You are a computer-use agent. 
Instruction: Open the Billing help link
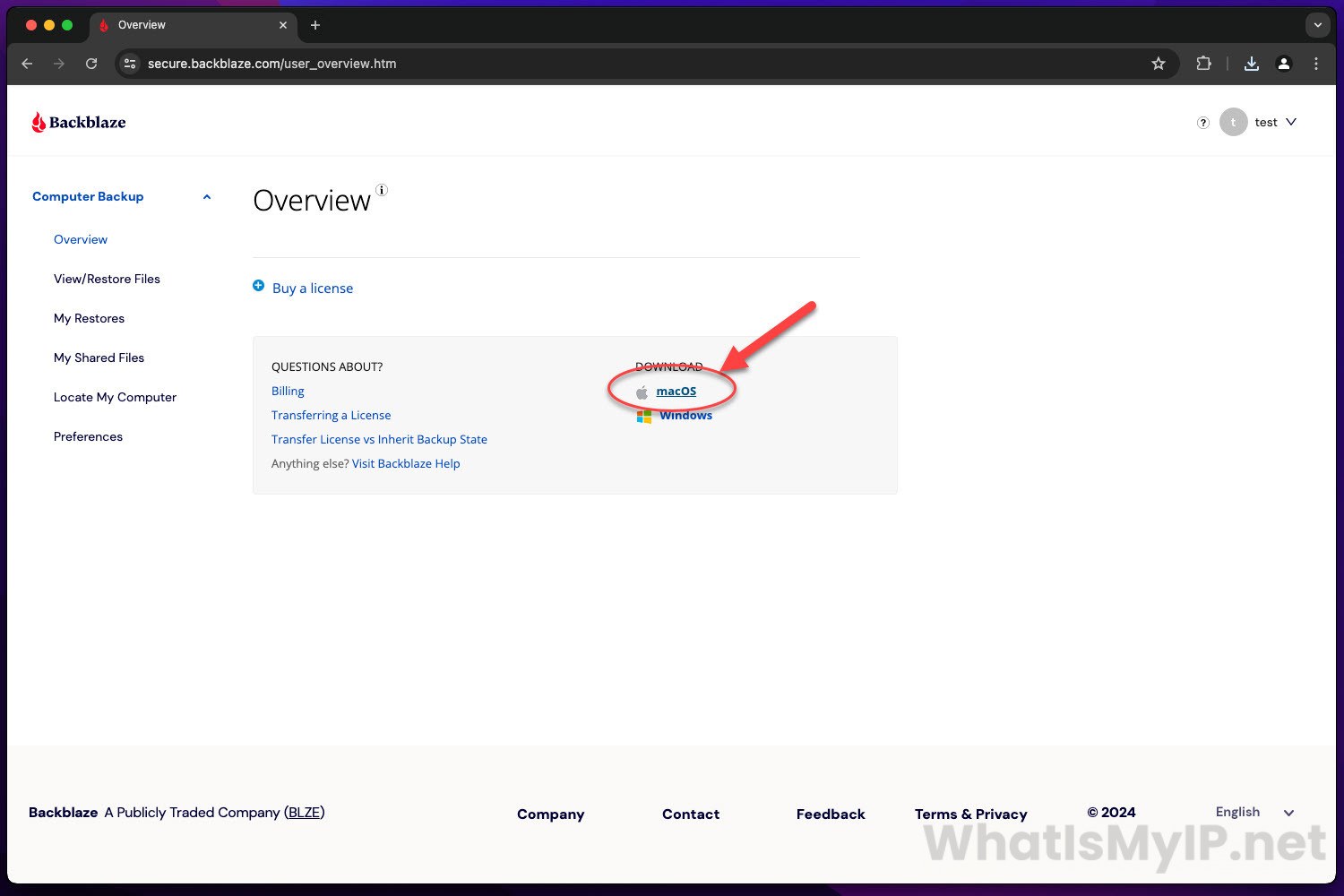pyautogui.click(x=288, y=391)
